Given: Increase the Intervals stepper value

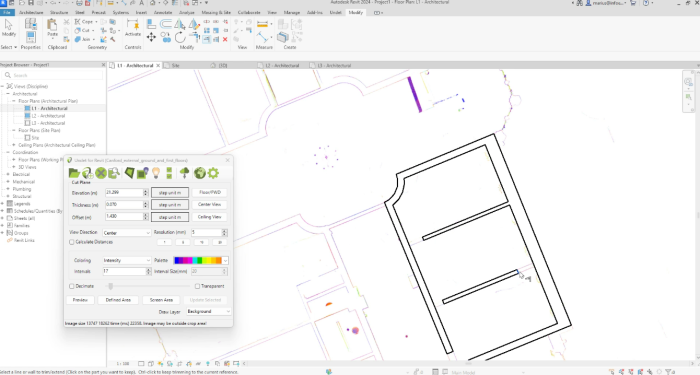Looking at the screenshot, I should click(149, 270).
